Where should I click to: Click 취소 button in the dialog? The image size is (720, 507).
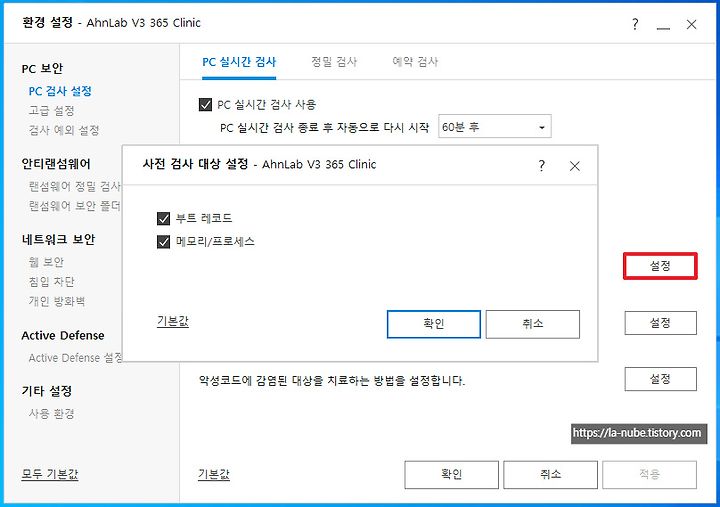533,324
